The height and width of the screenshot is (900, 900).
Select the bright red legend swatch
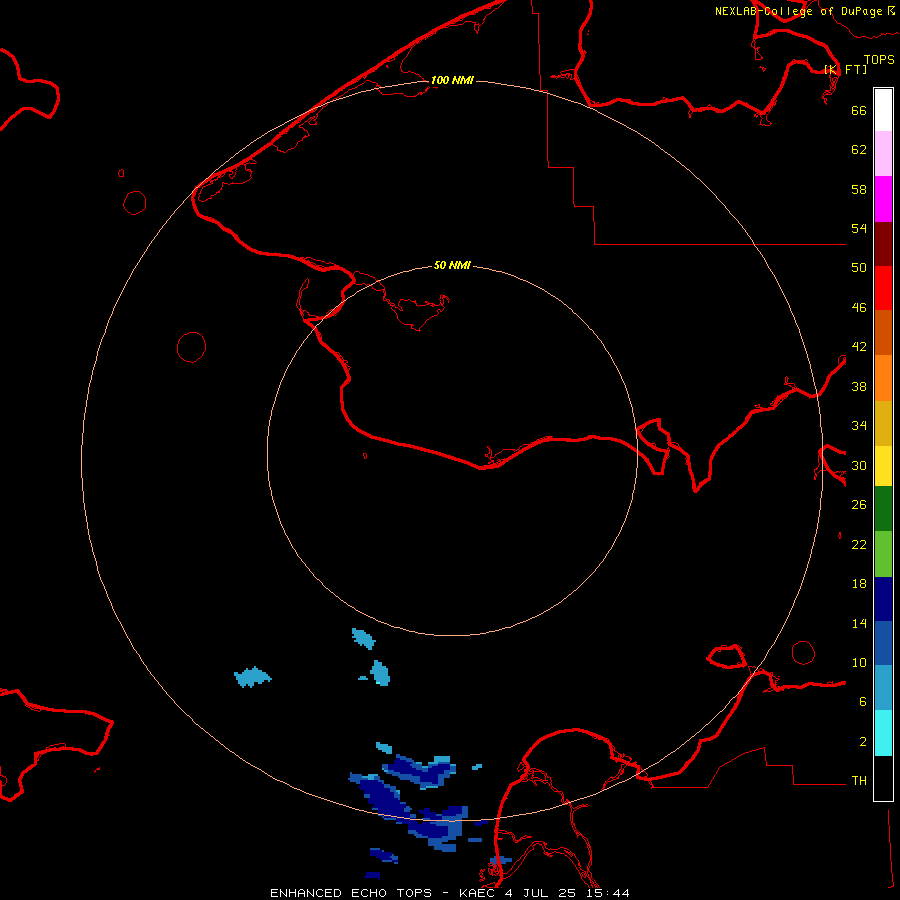883,288
